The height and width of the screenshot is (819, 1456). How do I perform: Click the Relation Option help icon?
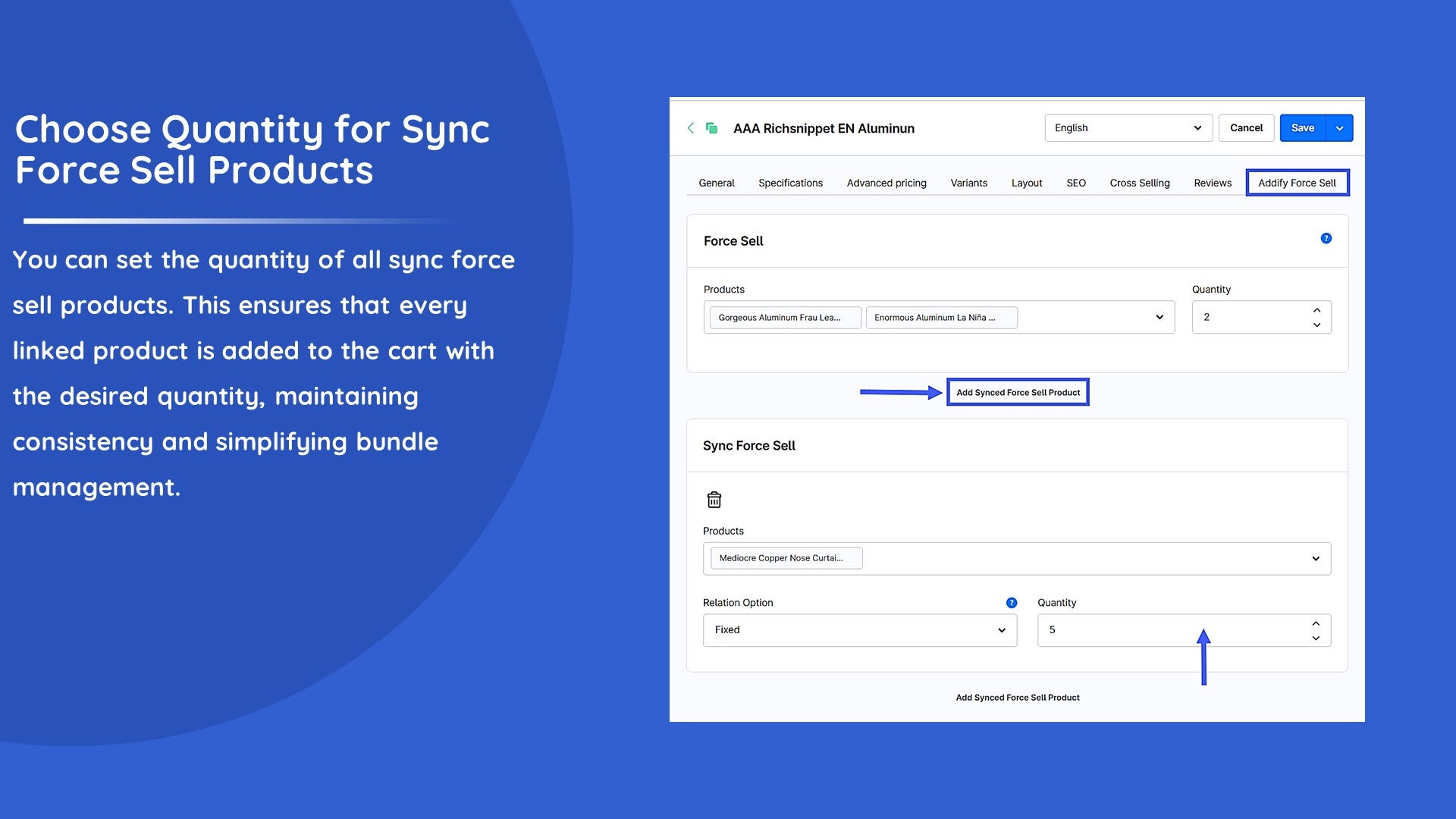[1011, 603]
